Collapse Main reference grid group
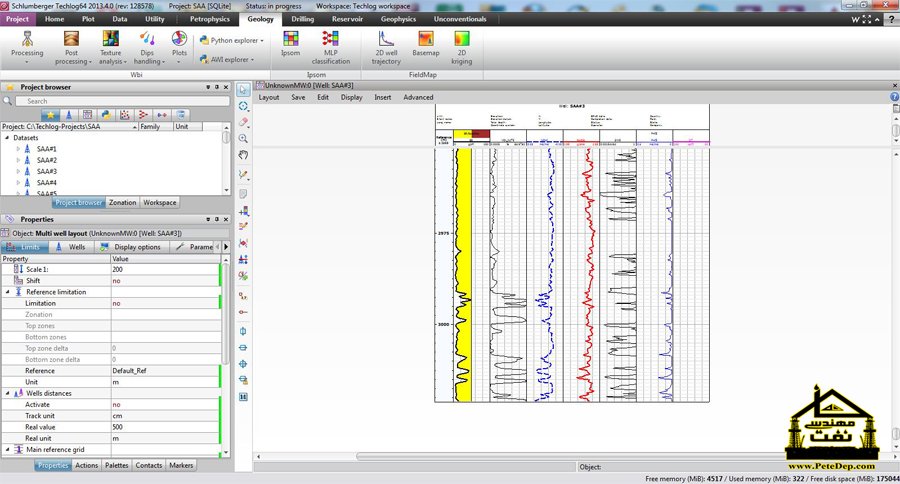The height and width of the screenshot is (484, 900). pos(7,450)
